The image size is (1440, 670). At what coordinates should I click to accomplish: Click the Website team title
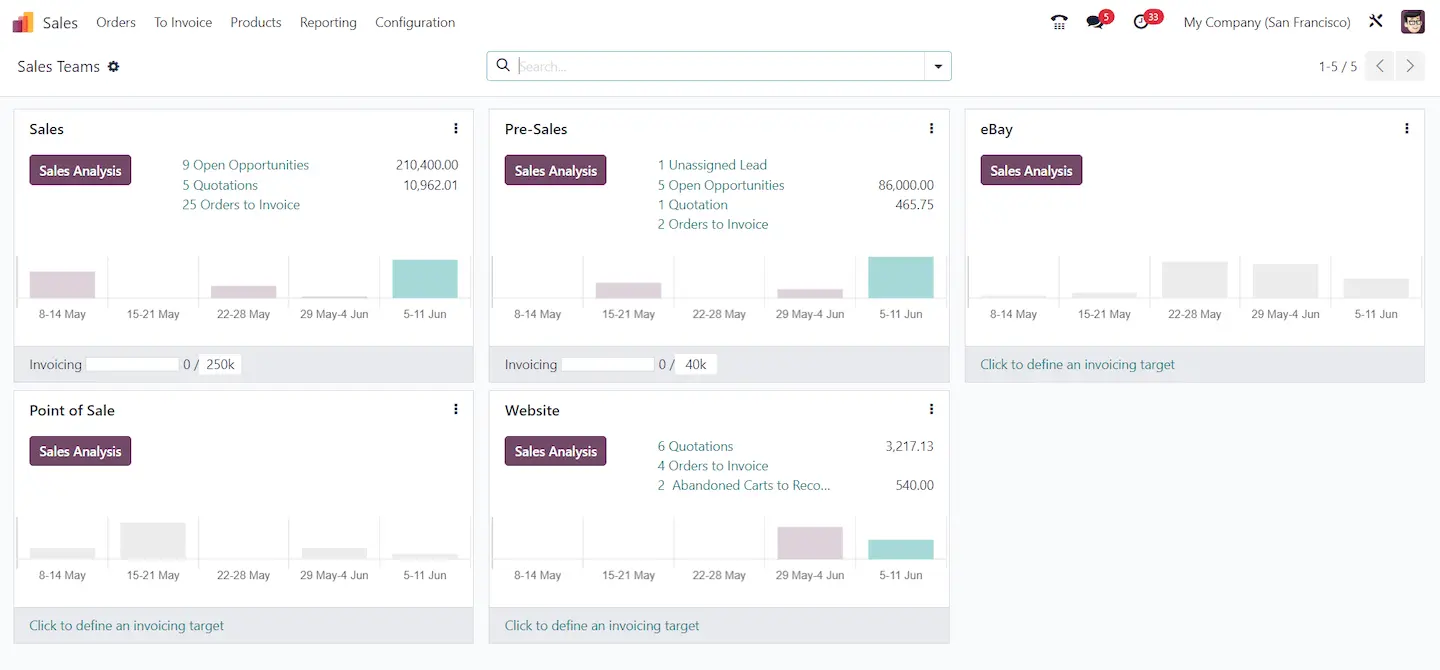(x=532, y=410)
